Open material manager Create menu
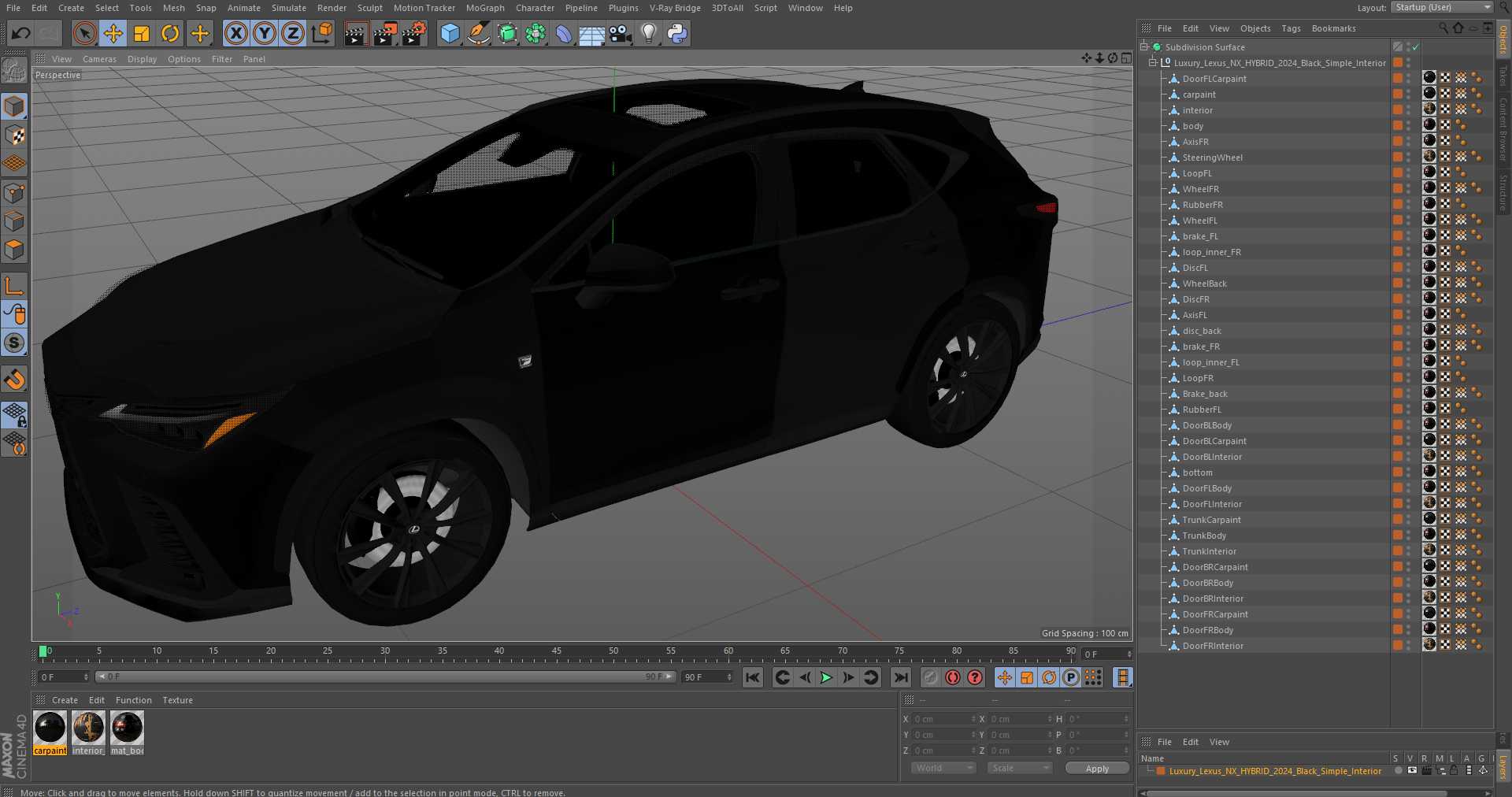1512x797 pixels. [65, 700]
